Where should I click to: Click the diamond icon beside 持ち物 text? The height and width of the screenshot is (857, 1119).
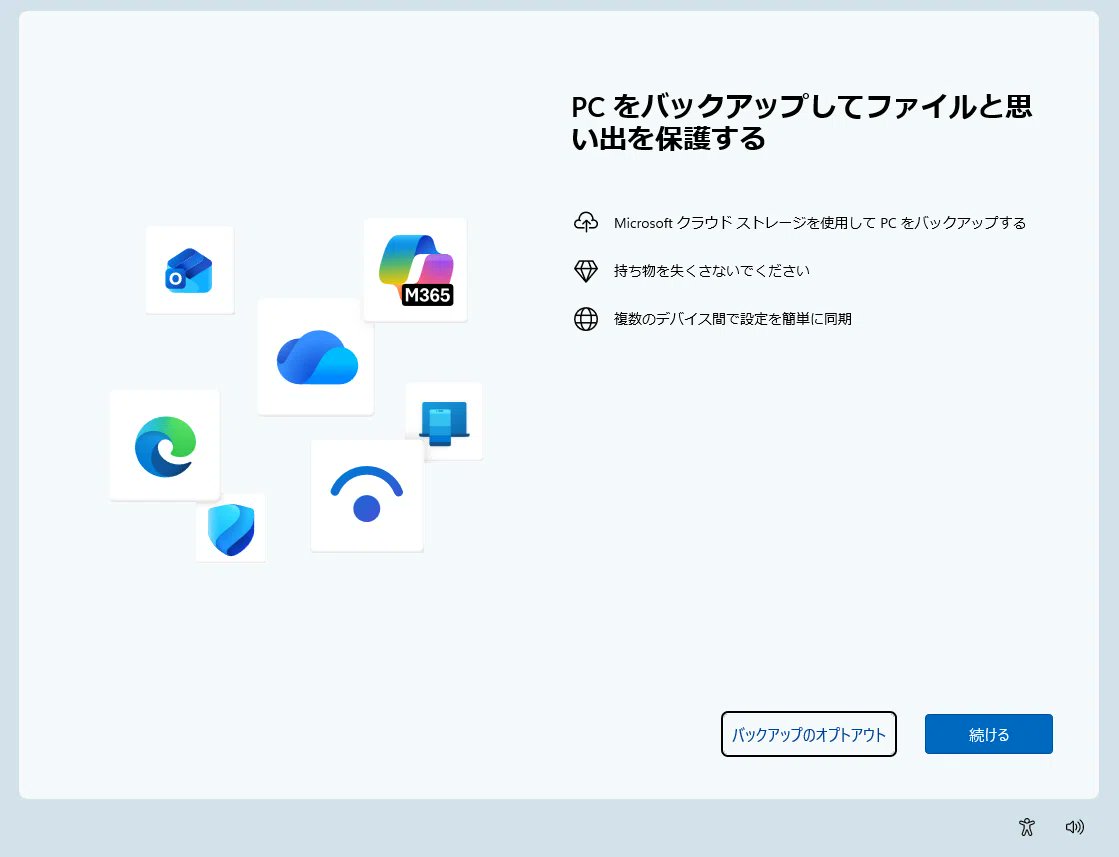[x=586, y=270]
